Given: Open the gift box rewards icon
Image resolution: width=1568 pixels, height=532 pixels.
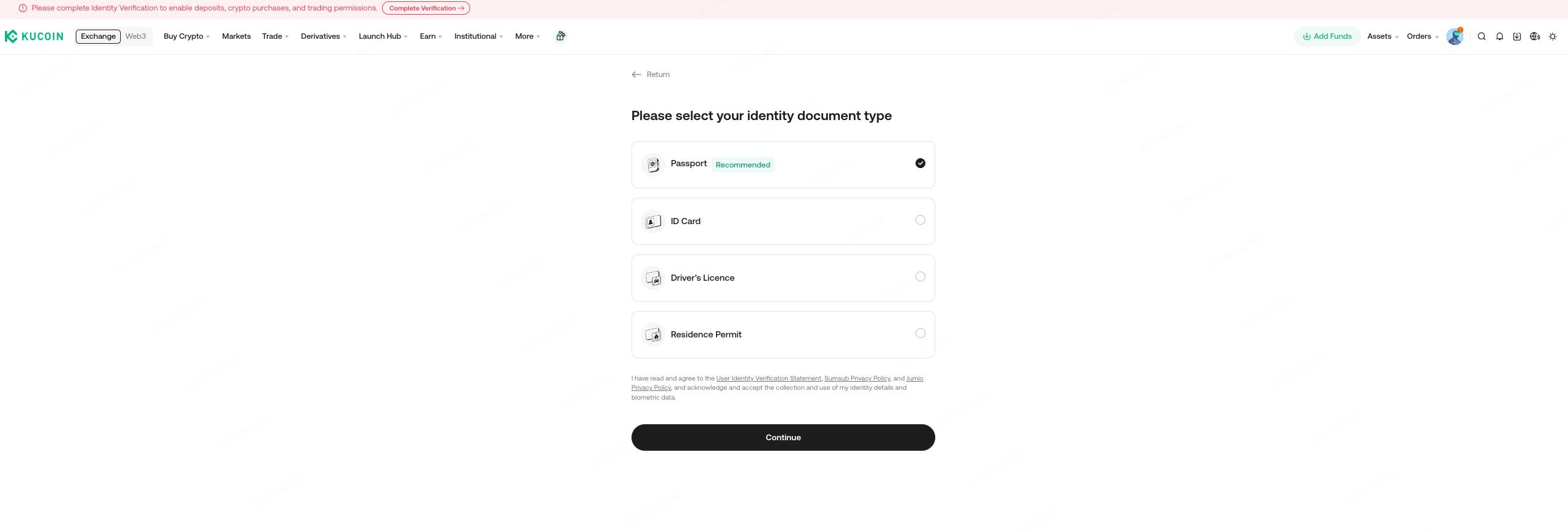Looking at the screenshot, I should [x=561, y=36].
